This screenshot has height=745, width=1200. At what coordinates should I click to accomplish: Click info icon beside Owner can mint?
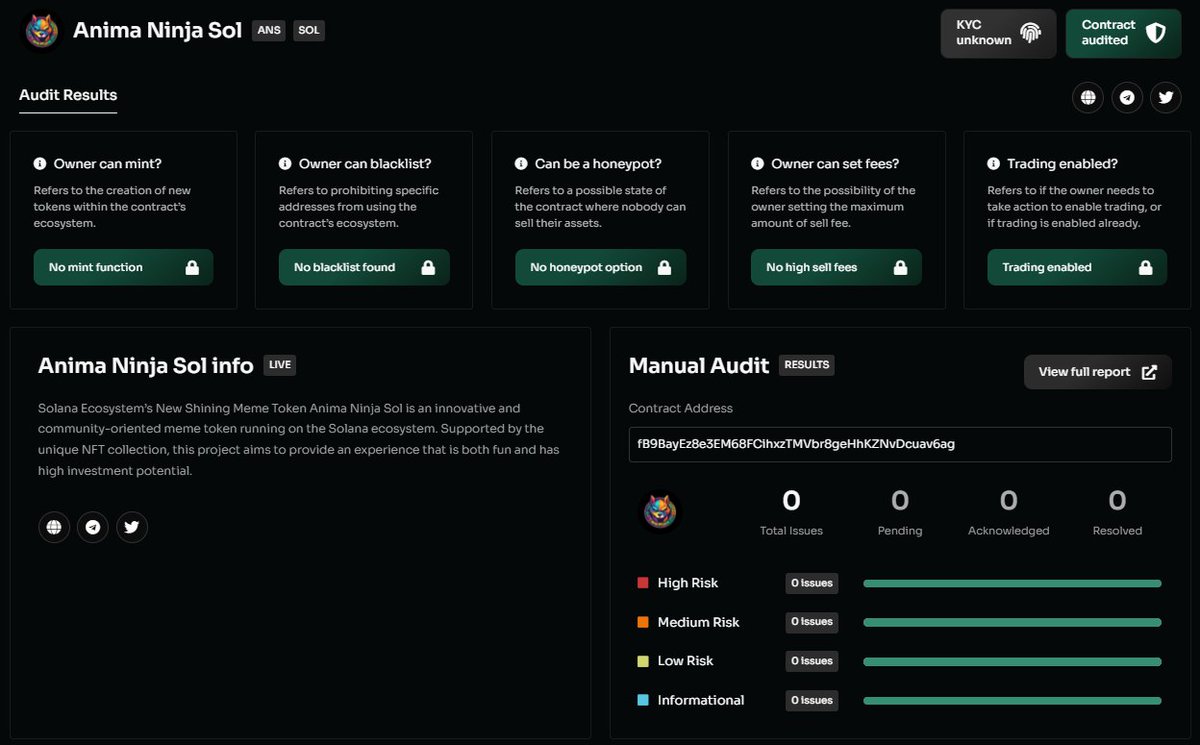[40, 163]
